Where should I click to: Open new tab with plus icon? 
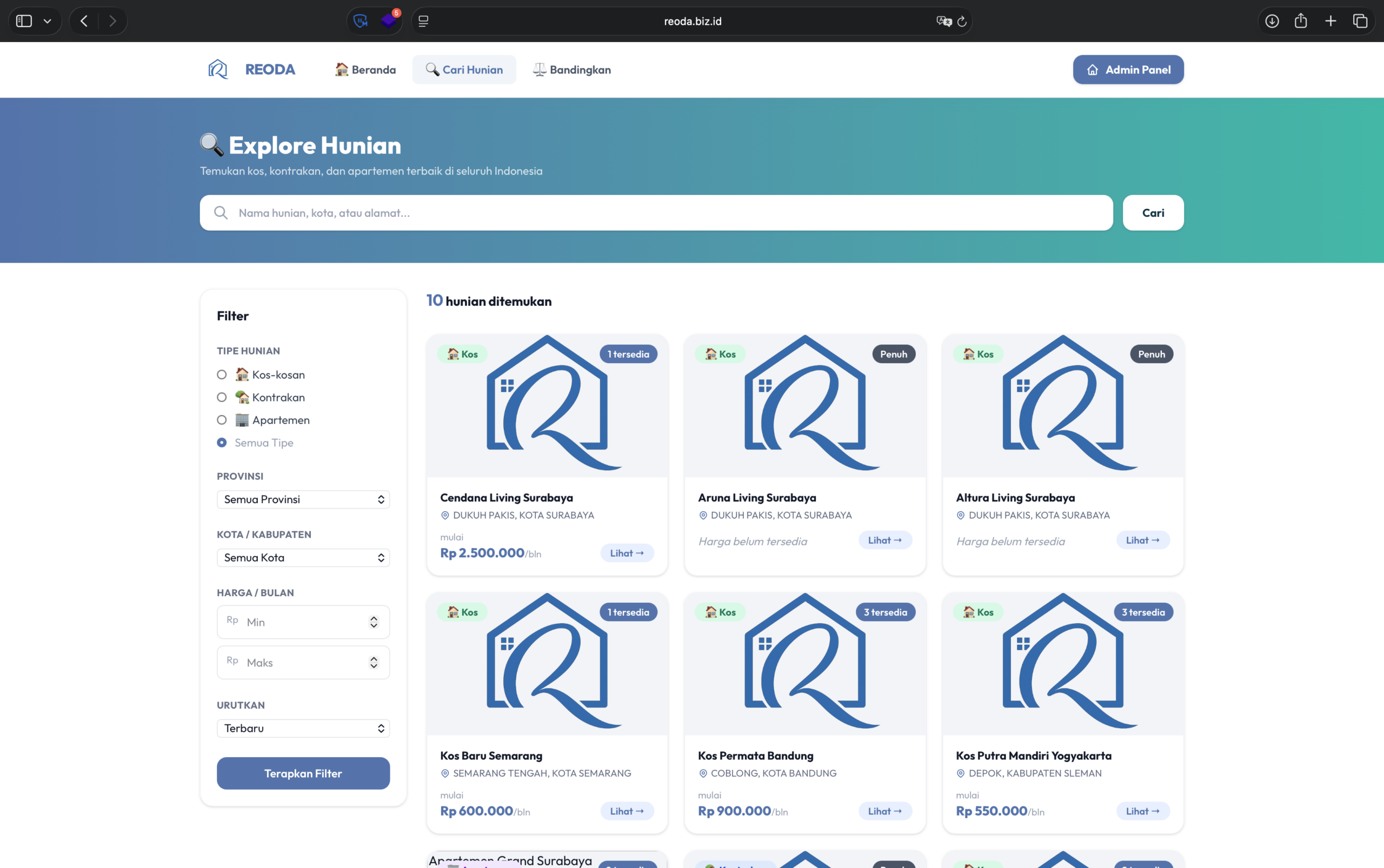[x=1330, y=21]
